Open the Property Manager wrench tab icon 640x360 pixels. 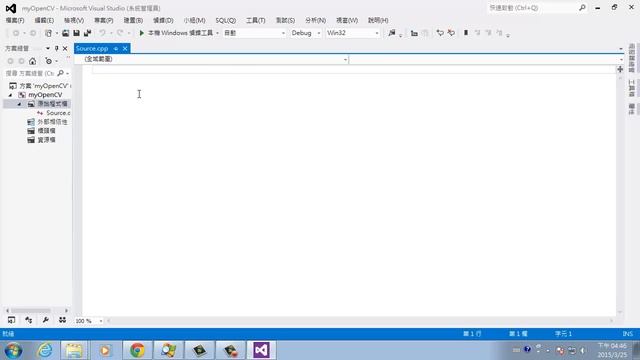[45, 320]
